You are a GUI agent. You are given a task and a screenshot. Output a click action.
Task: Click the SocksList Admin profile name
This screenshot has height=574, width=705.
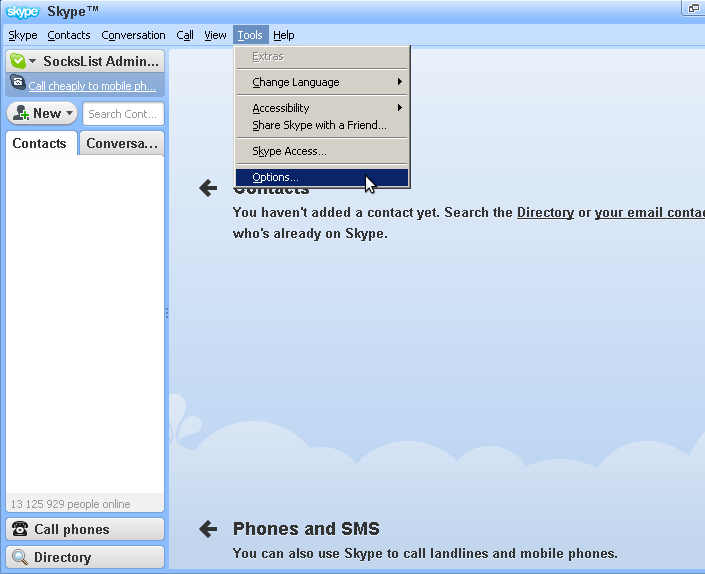coord(101,61)
